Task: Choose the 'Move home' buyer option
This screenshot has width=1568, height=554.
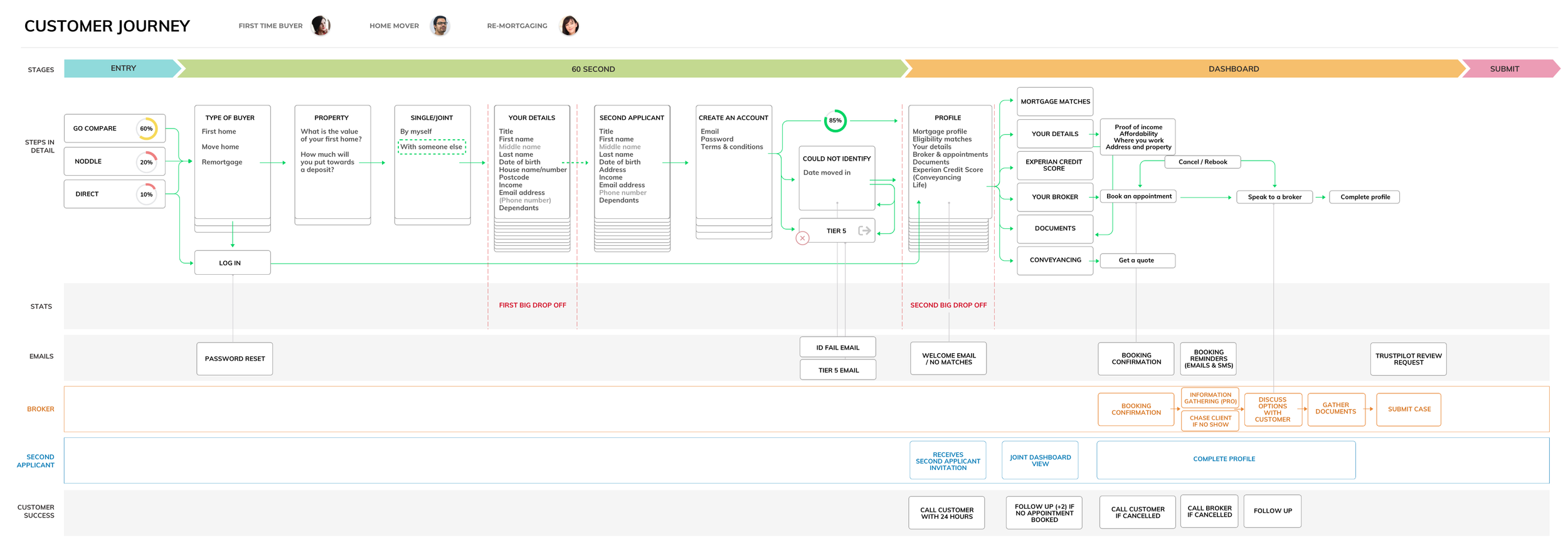Action: (x=220, y=147)
